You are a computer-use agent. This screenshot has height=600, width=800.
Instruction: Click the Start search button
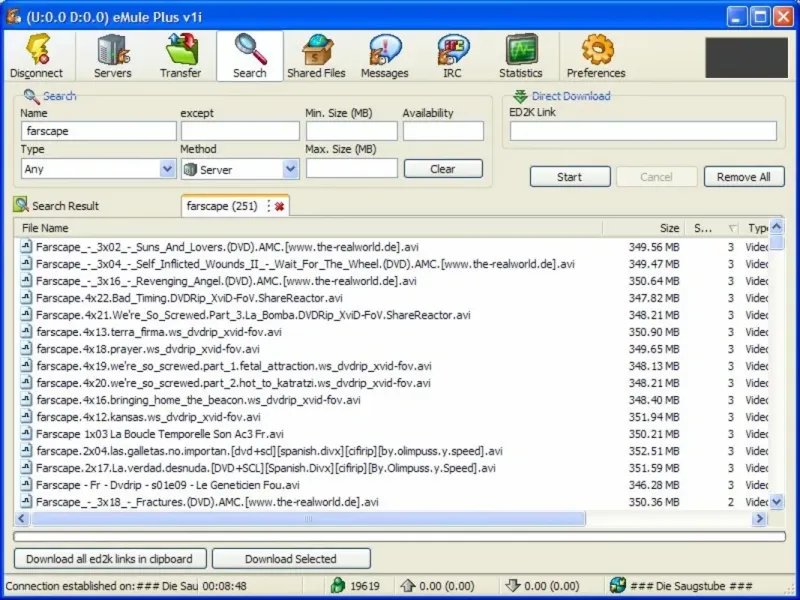tap(570, 177)
